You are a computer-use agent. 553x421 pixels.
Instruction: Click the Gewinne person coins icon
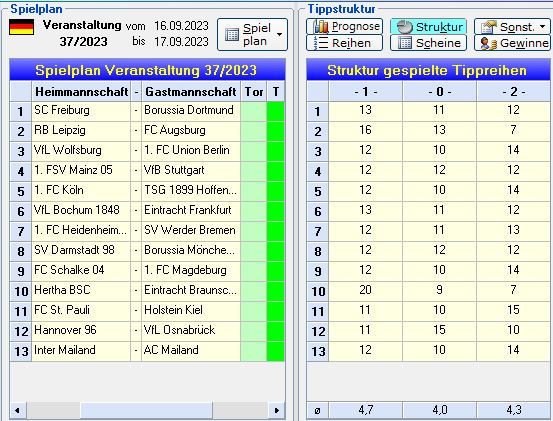point(488,43)
